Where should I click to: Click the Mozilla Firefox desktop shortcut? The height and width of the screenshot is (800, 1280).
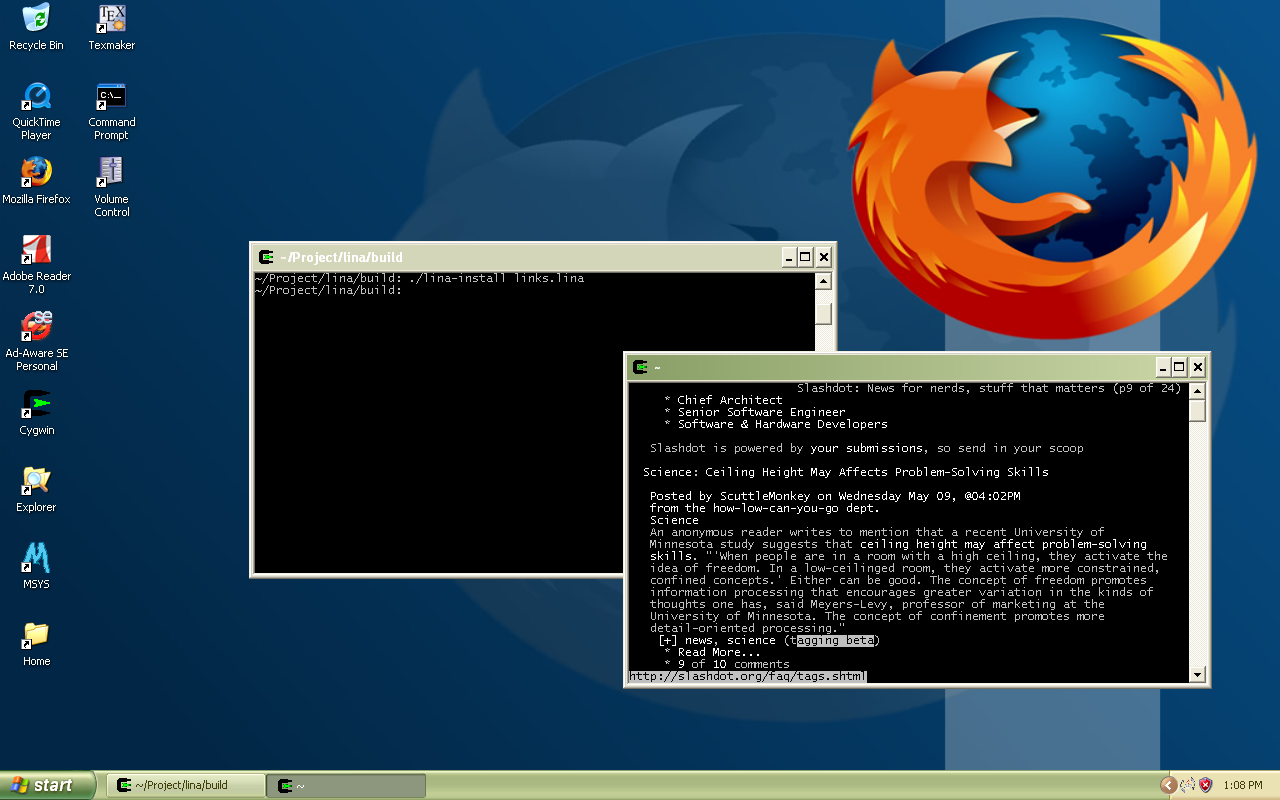(36, 181)
